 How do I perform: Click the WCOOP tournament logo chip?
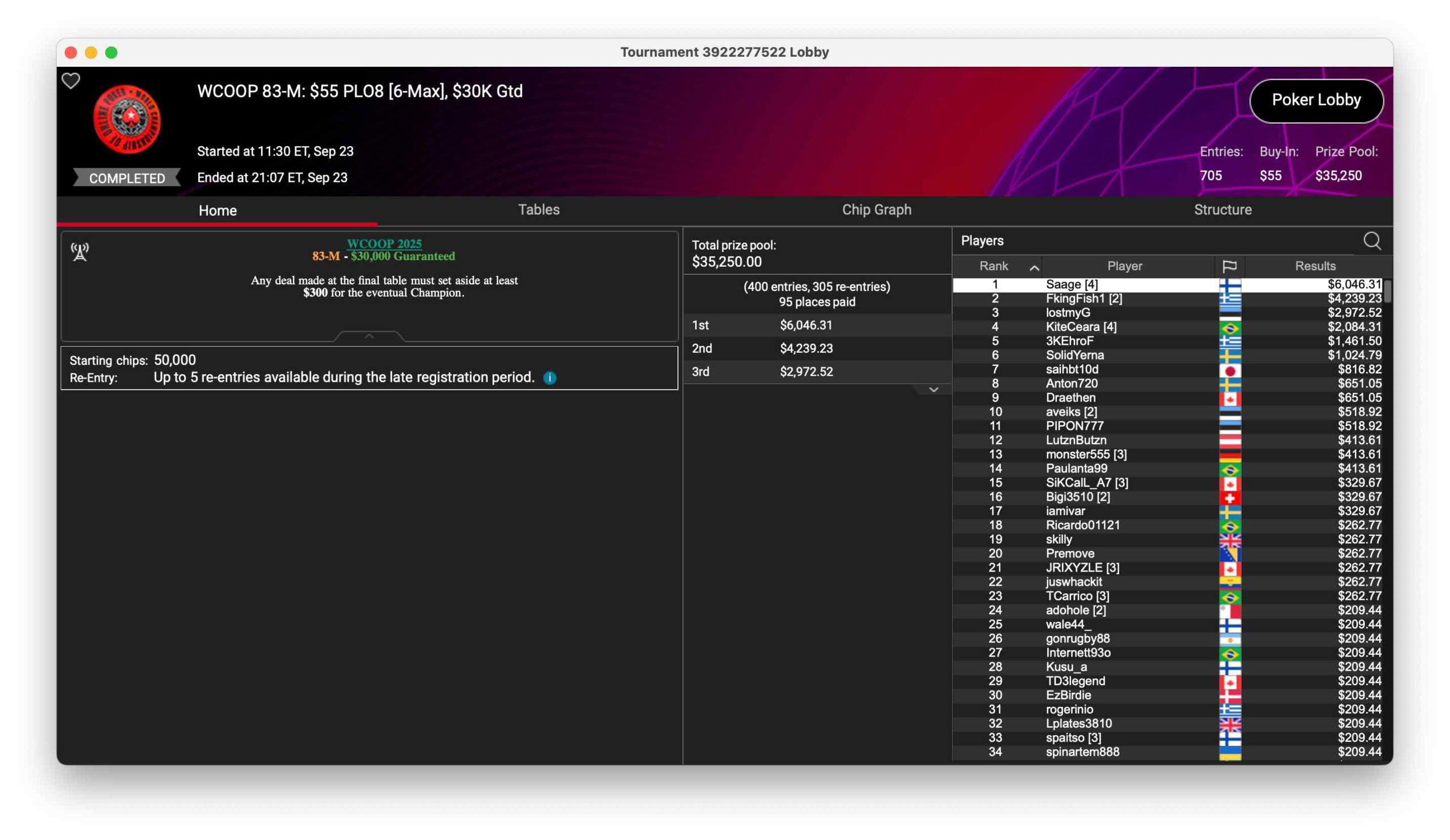(x=127, y=119)
